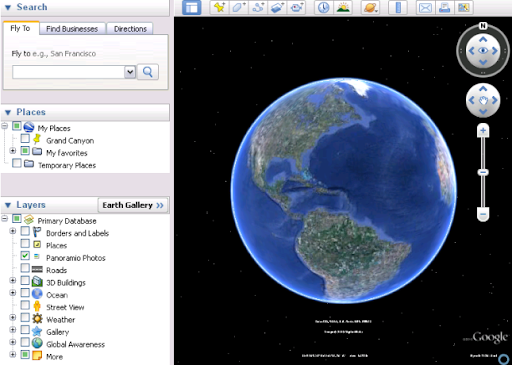512x365 pixels.
Task: Select the More layer entry
Action: [54, 357]
